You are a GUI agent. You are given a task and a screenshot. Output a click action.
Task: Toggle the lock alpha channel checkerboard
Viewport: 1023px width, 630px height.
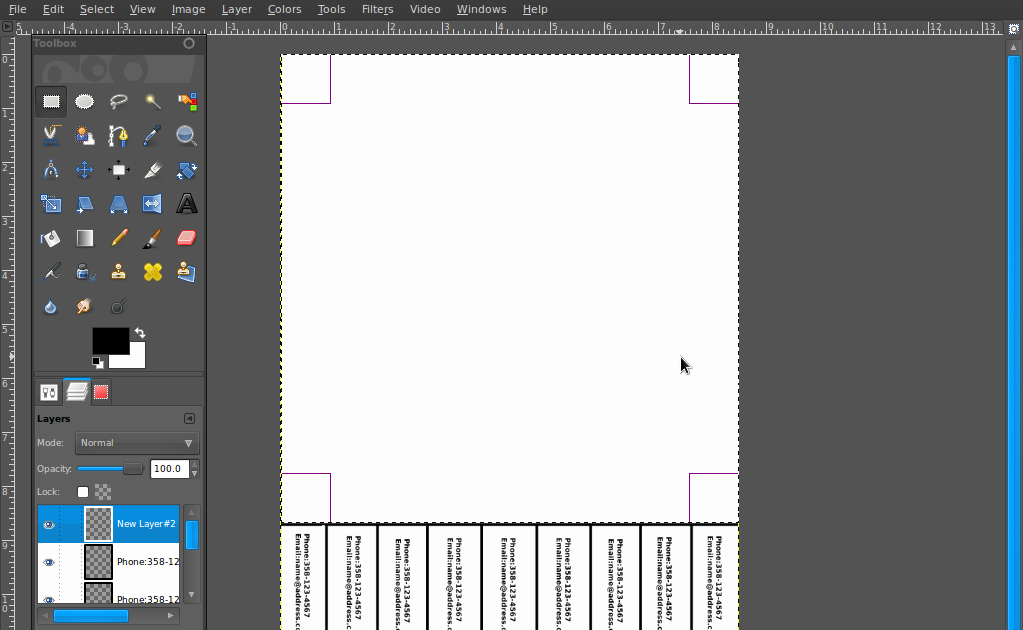[x=103, y=492]
